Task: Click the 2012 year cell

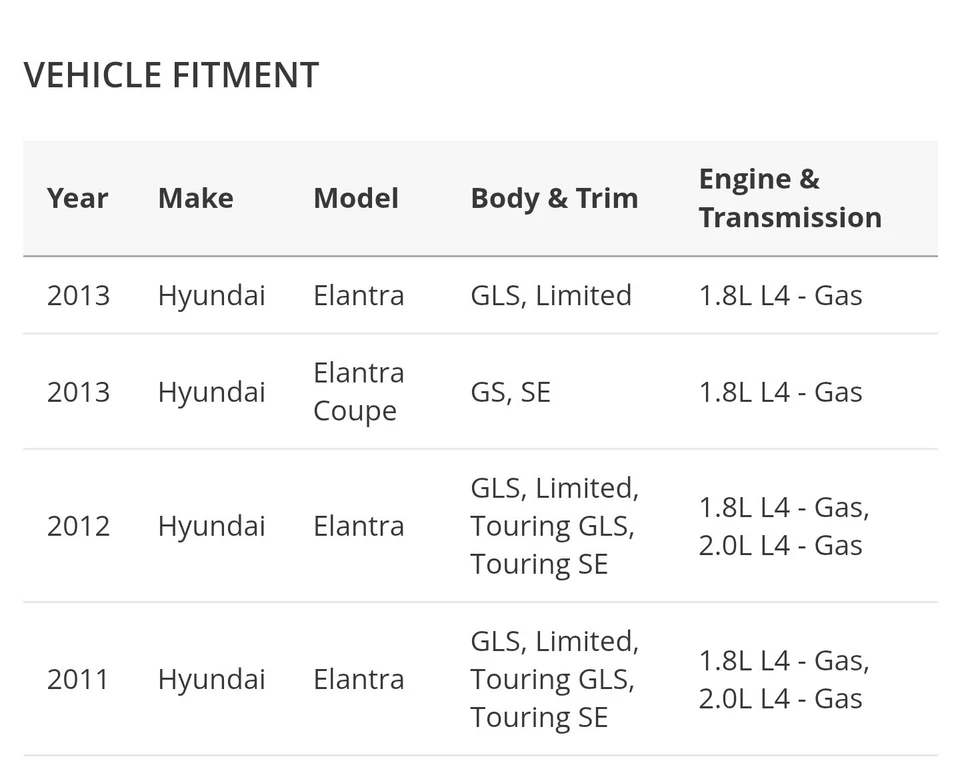Action: [78, 526]
